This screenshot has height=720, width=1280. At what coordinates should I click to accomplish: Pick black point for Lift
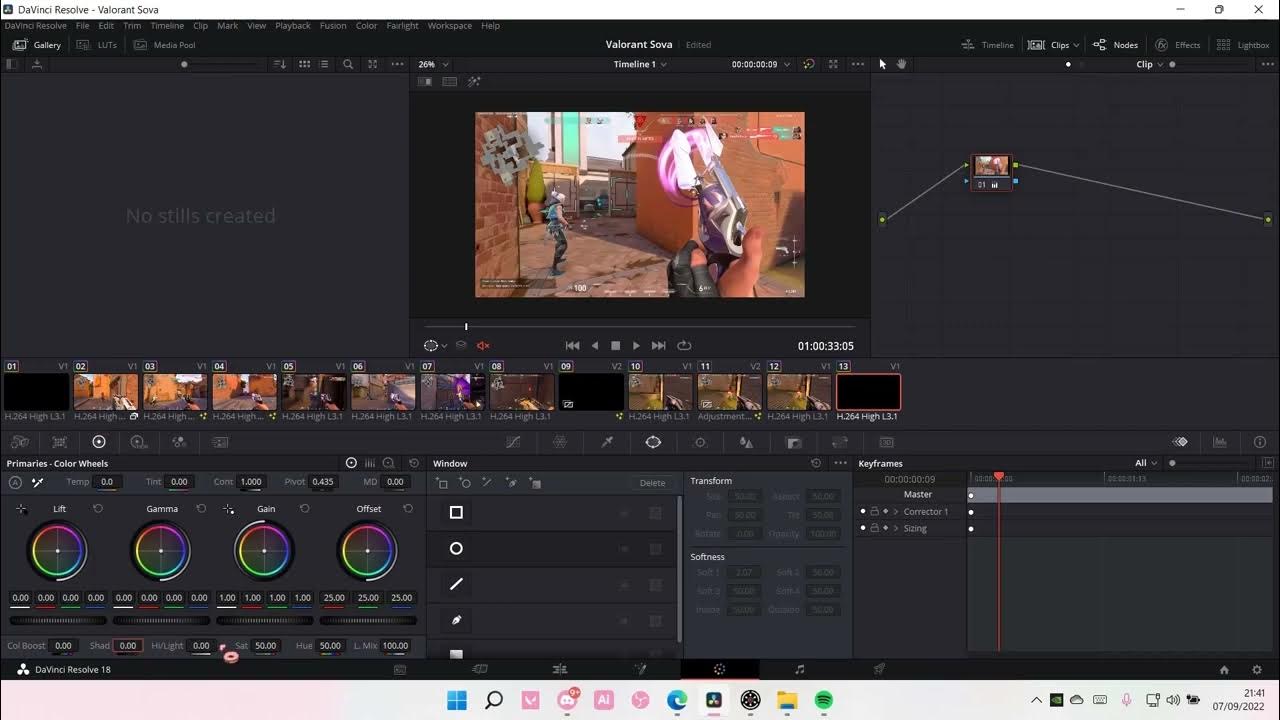(21, 509)
